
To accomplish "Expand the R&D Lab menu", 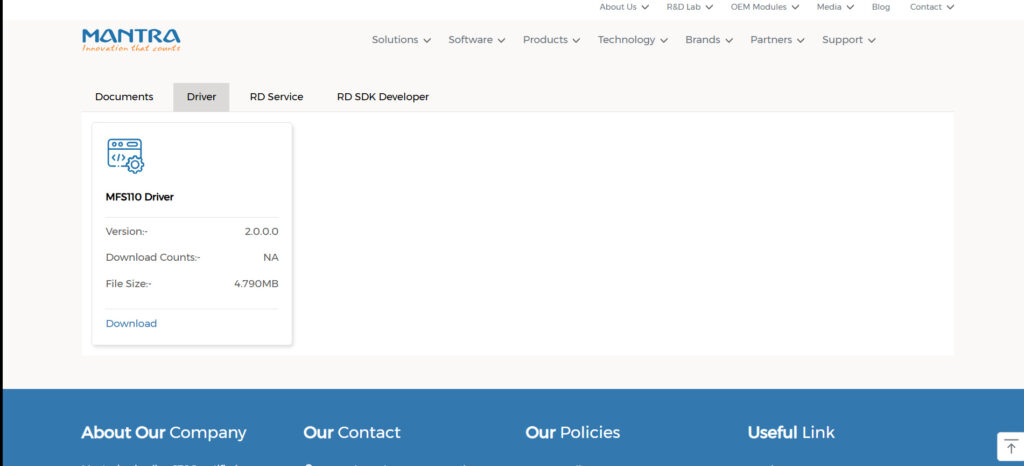I will (x=690, y=7).
